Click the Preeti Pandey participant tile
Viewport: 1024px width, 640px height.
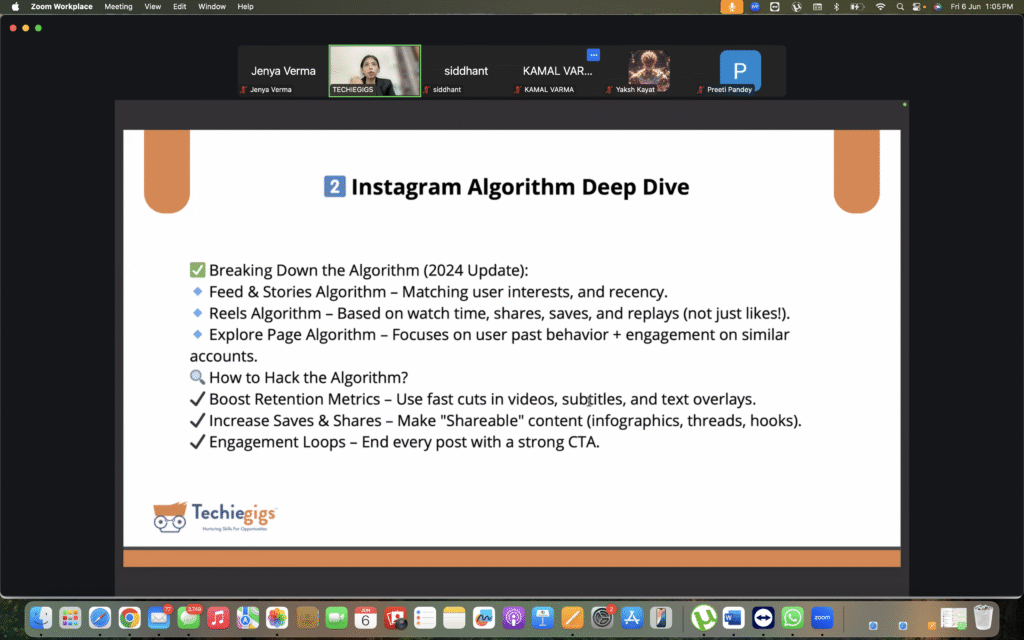740,71
